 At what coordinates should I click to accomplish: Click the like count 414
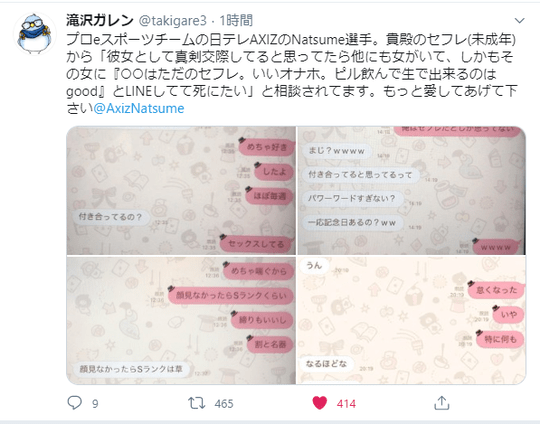pyautogui.click(x=346, y=404)
